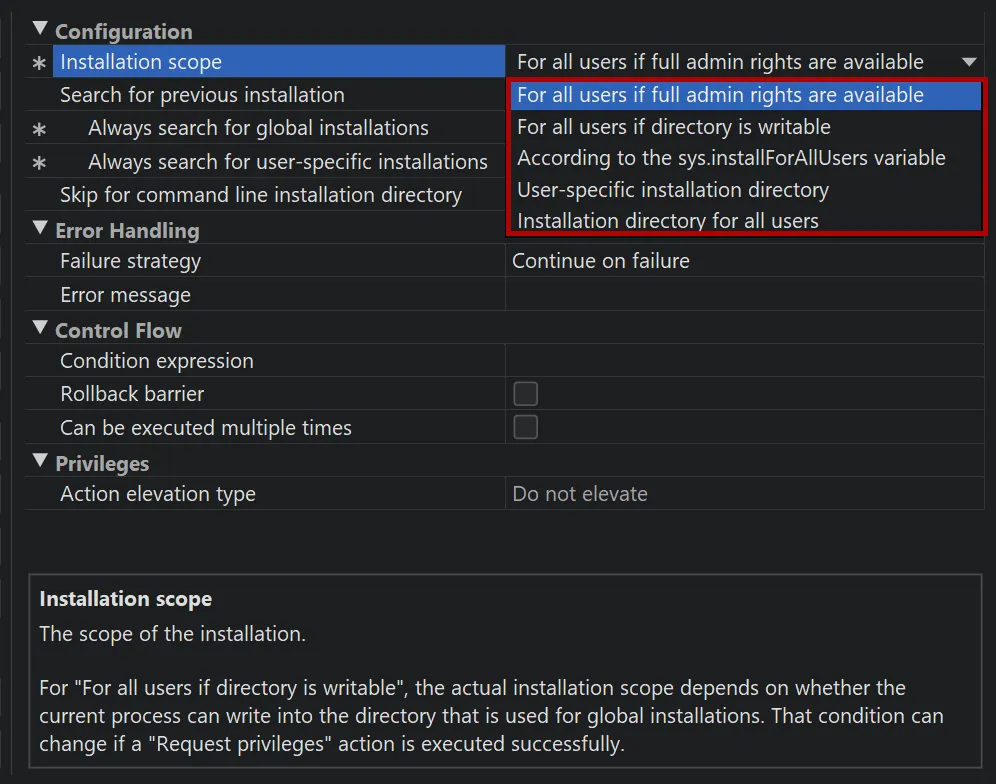The height and width of the screenshot is (784, 996).
Task: Pick 'User-specific installation directory' option
Action: (x=672, y=190)
